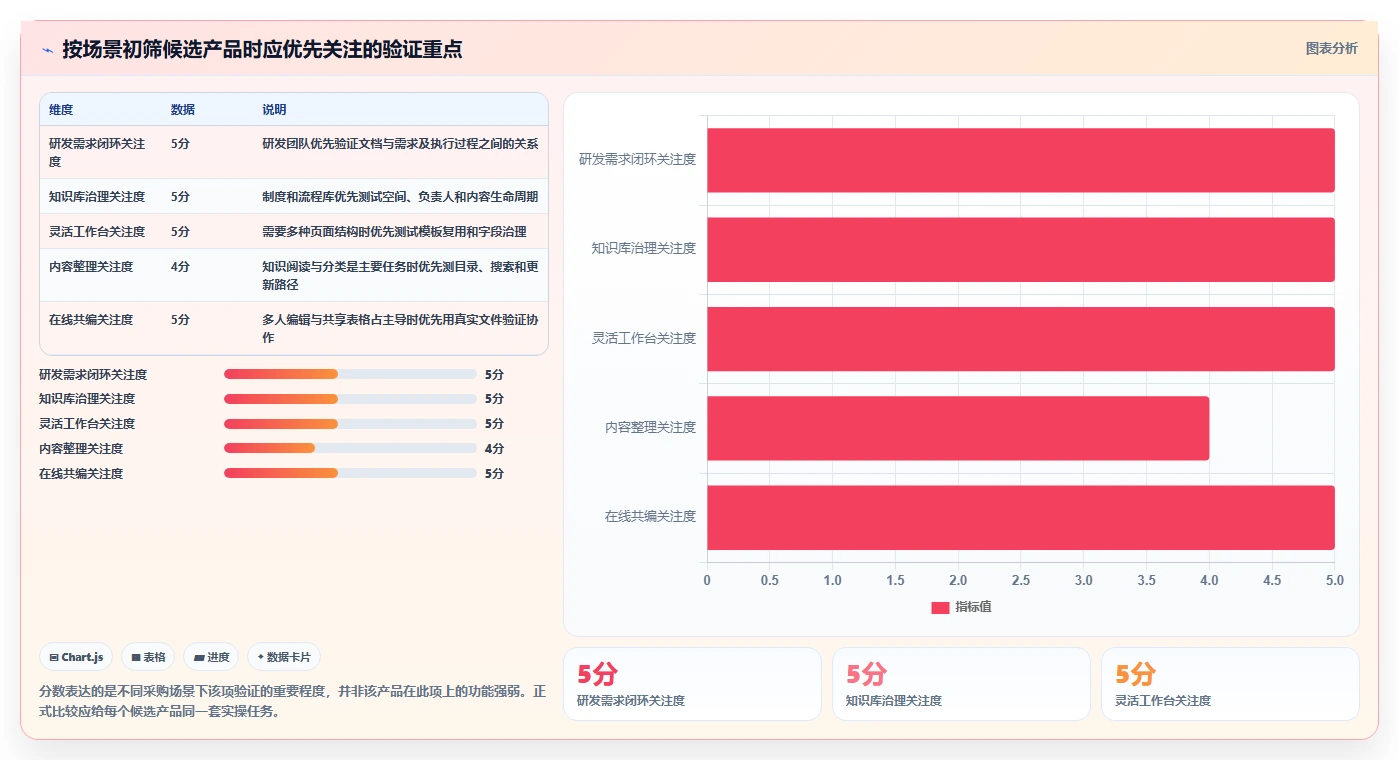
Task: Click description 研发团队优先验证文档与需求及执行过程之间的关系
Action: [400, 144]
